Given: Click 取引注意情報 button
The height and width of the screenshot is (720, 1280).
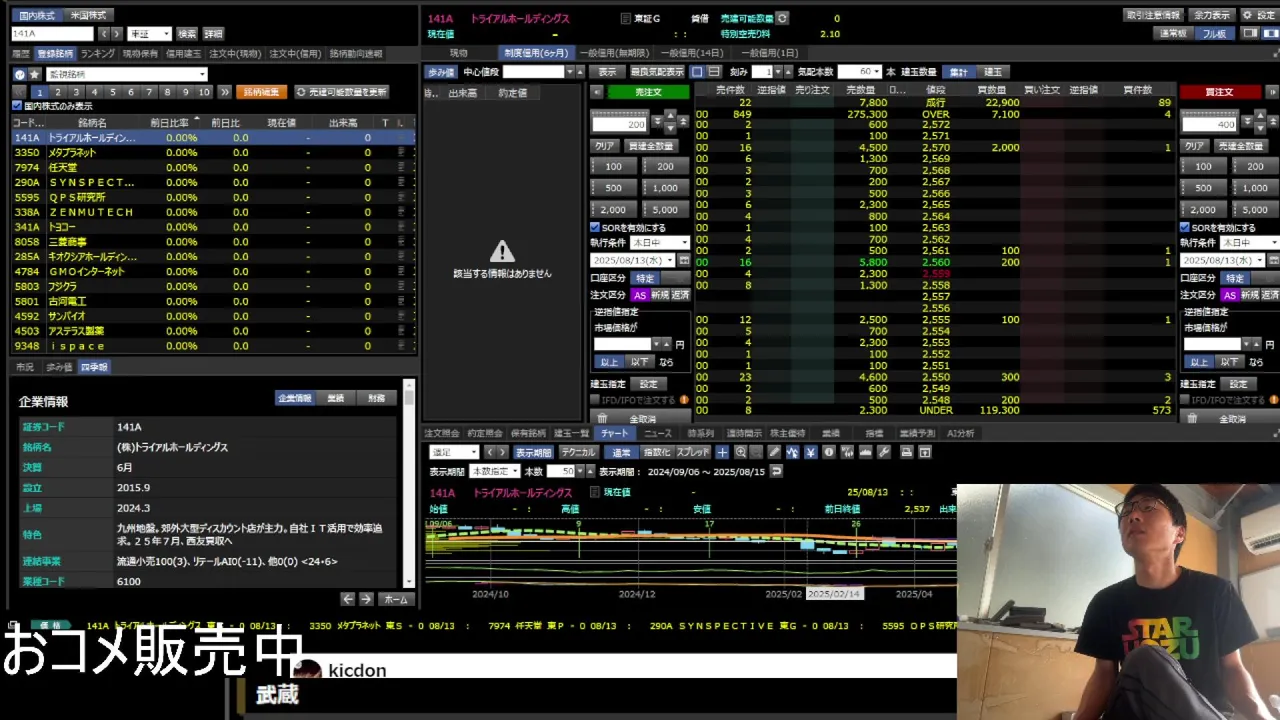Looking at the screenshot, I should [1154, 15].
